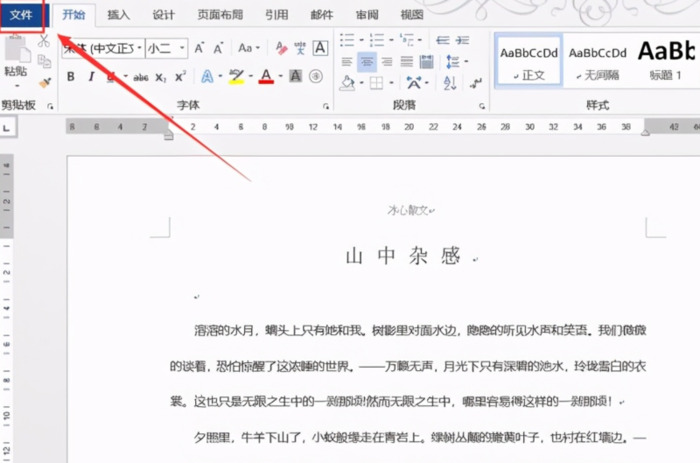Viewport: 700px width, 463px height.
Task: Click the right indent ruler marker
Action: [646, 133]
